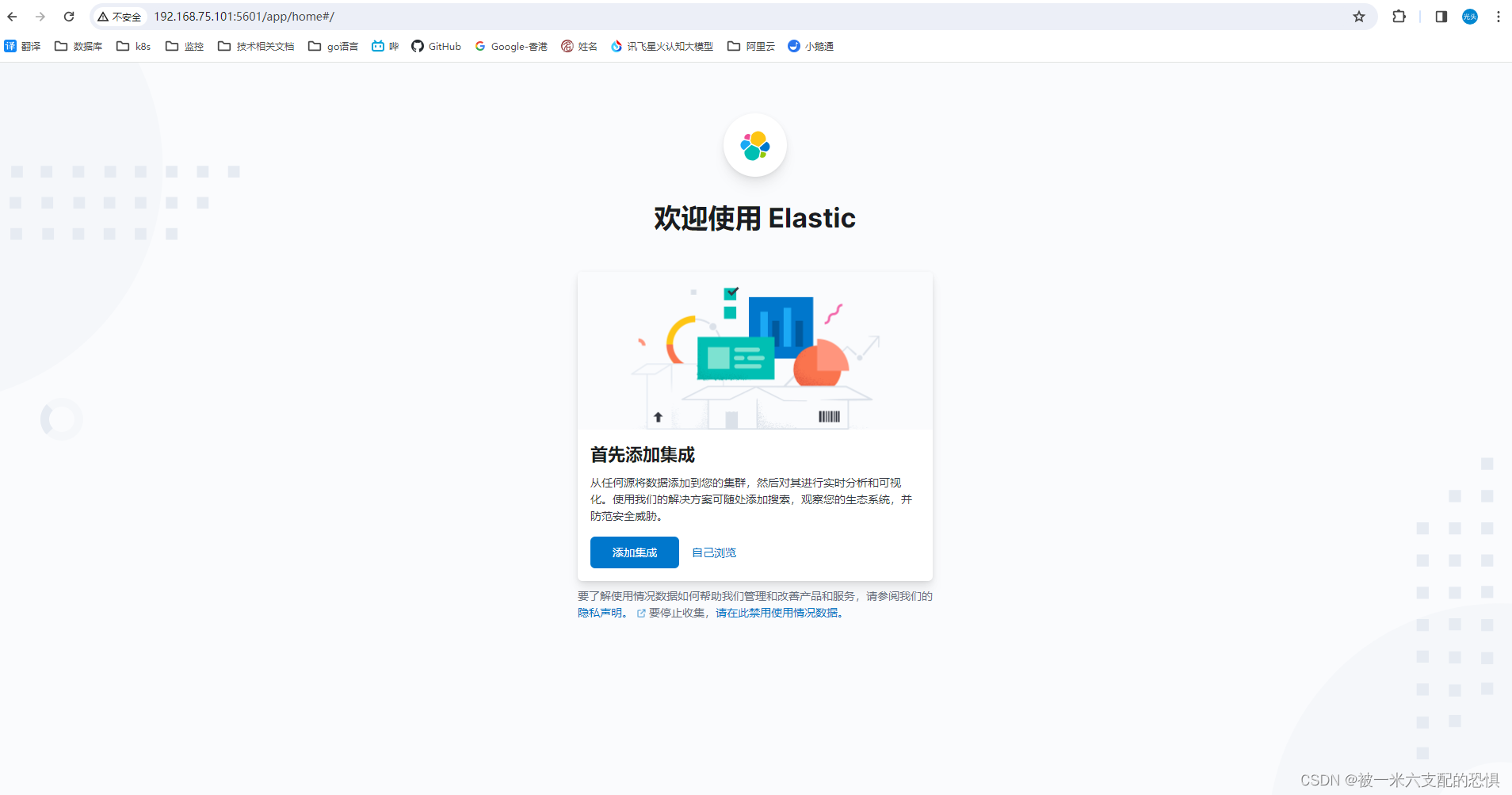Click the integrations illustration image
This screenshot has height=795, width=1512.
click(x=755, y=351)
